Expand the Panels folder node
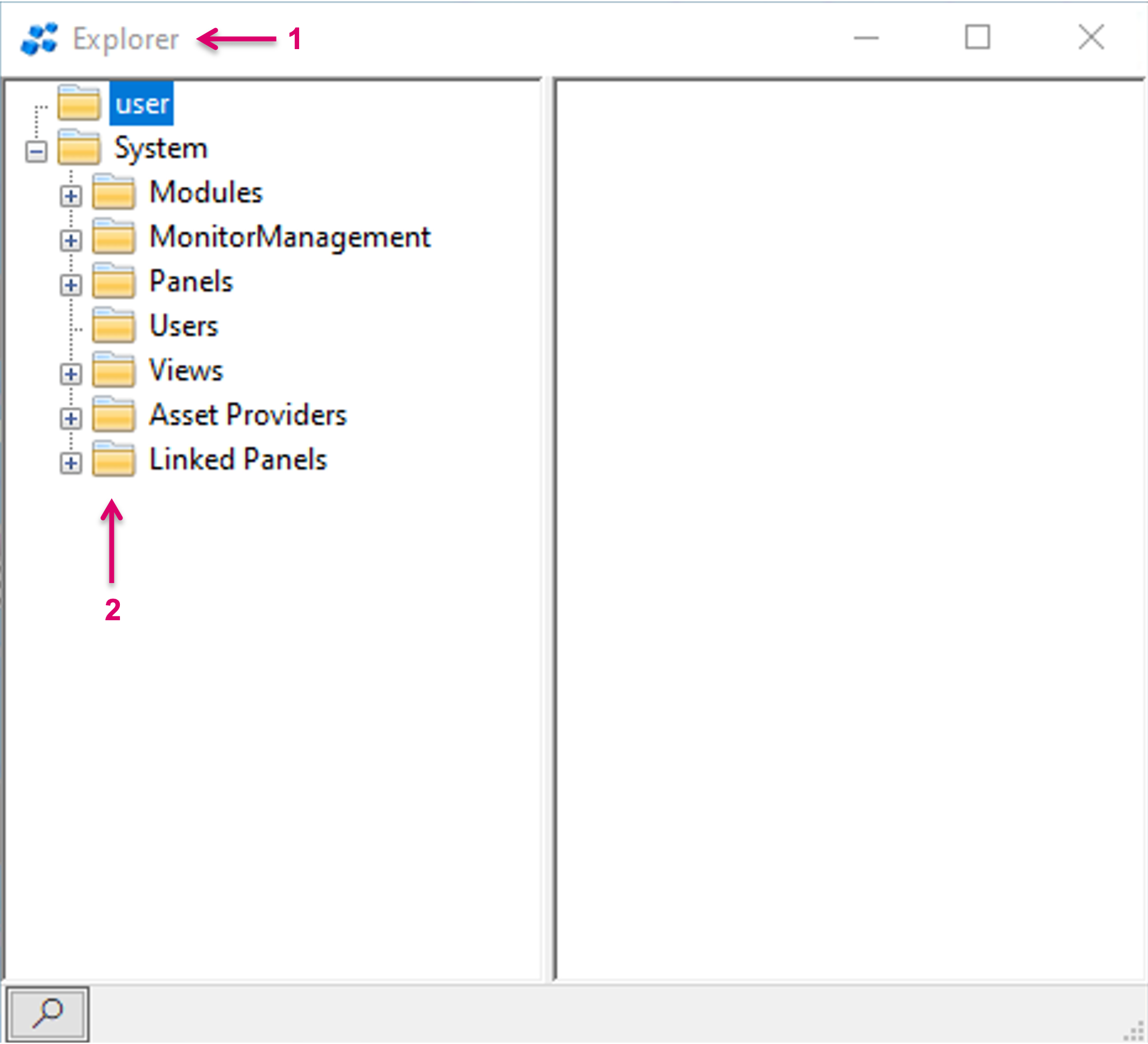This screenshot has width=1148, height=1044. tap(71, 285)
